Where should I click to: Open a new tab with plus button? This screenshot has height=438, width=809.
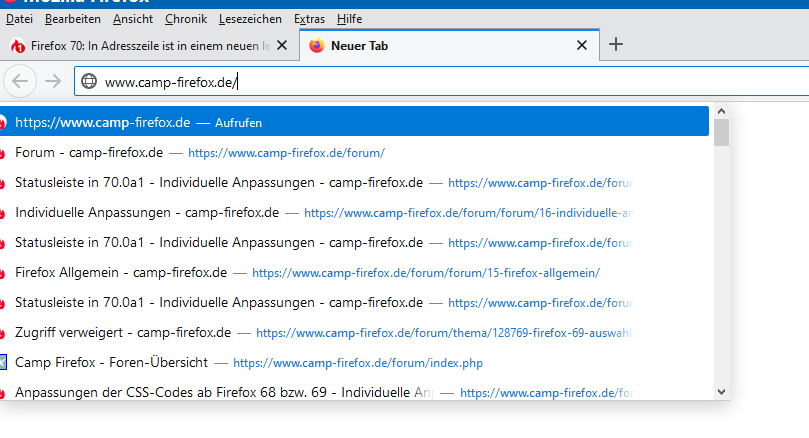point(616,44)
